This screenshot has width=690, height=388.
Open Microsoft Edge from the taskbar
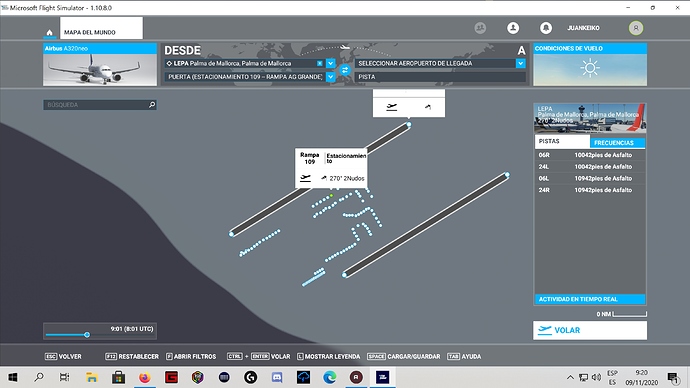[330, 377]
